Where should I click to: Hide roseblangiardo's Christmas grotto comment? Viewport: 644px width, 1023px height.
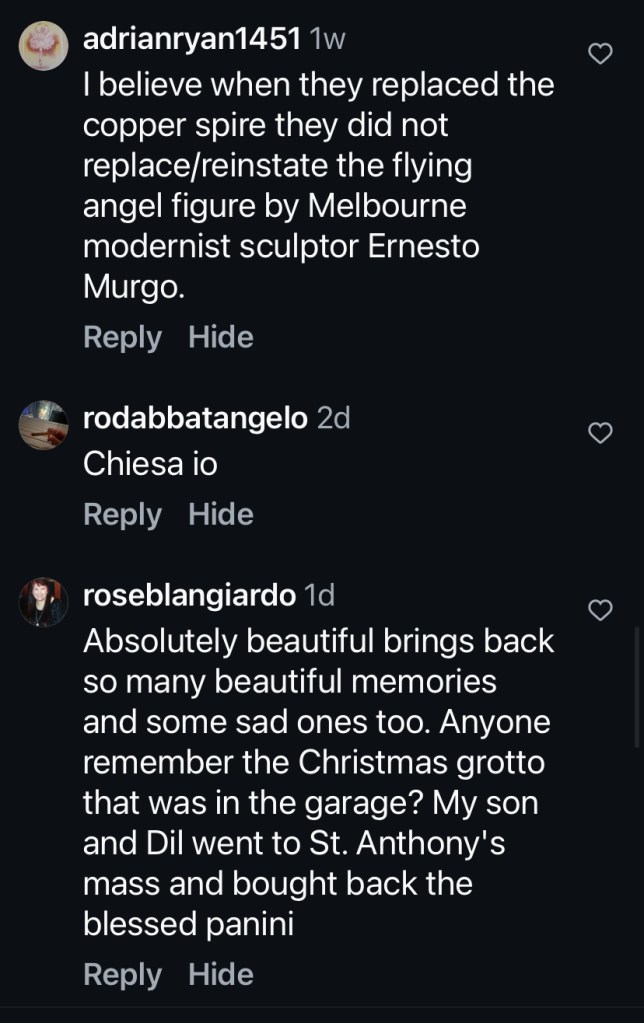click(x=221, y=974)
